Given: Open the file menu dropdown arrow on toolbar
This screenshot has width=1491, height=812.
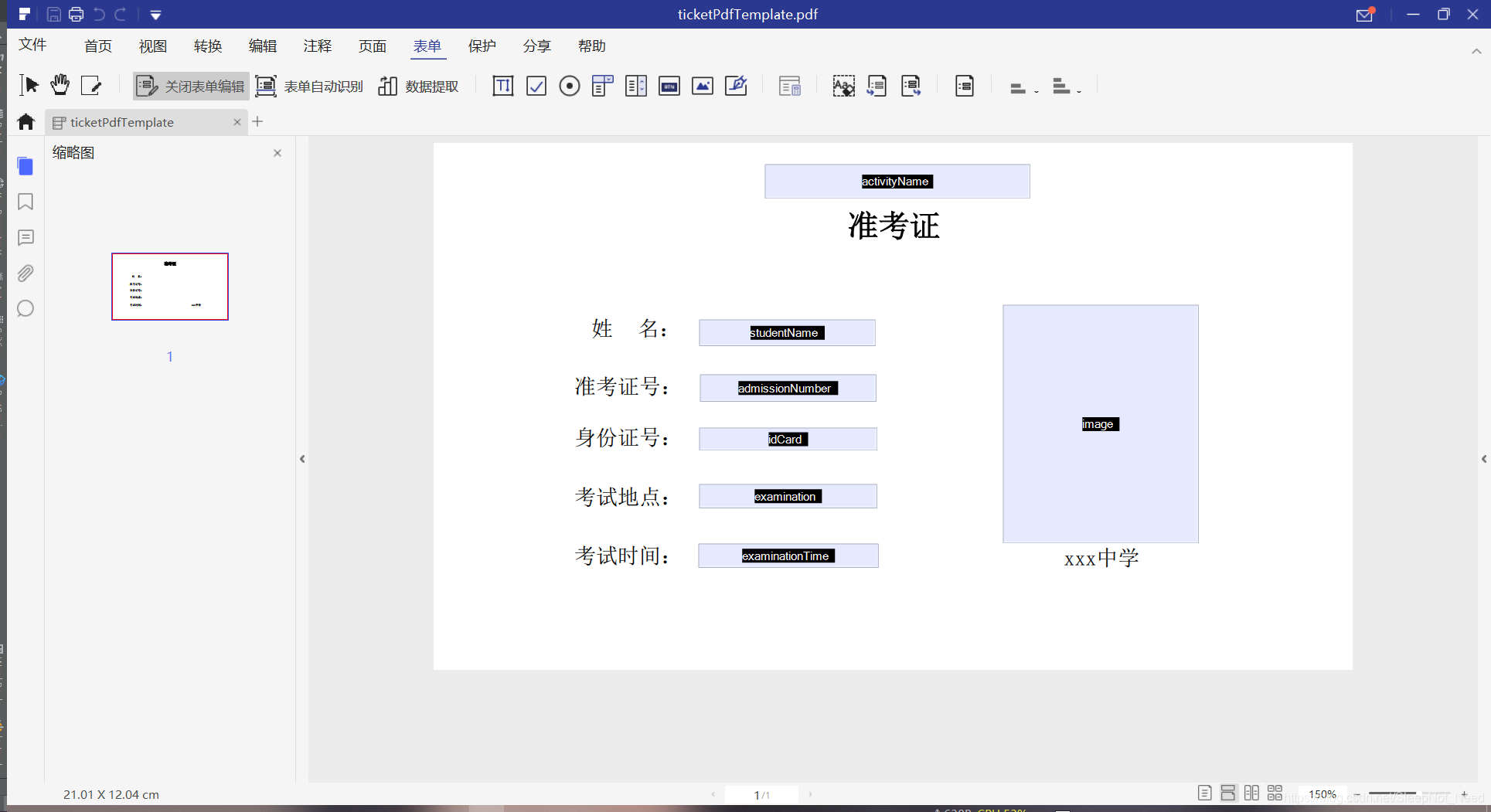Looking at the screenshot, I should pyautogui.click(x=156, y=14).
